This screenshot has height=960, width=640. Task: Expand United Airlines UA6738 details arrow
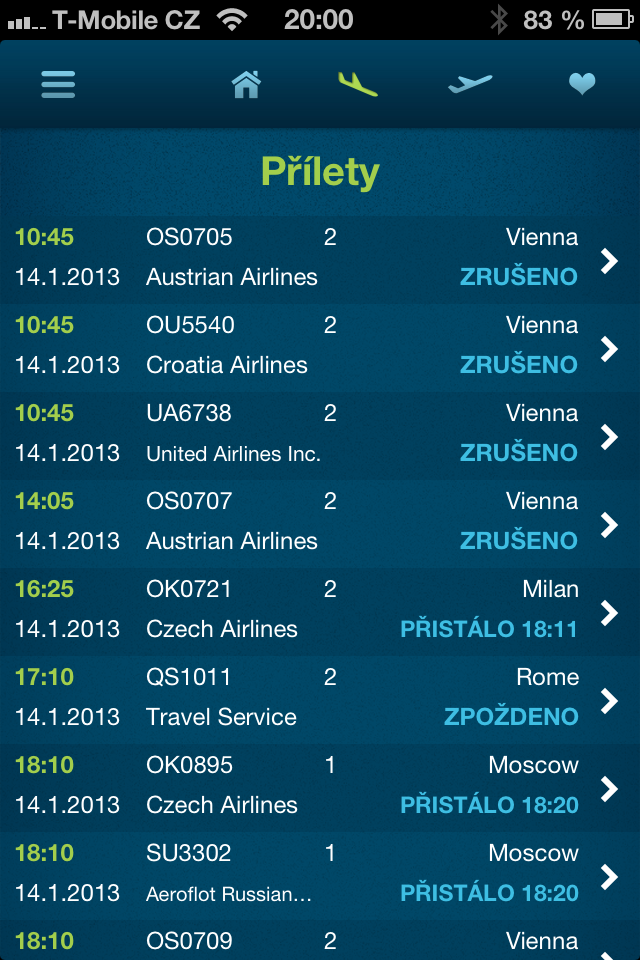click(608, 436)
